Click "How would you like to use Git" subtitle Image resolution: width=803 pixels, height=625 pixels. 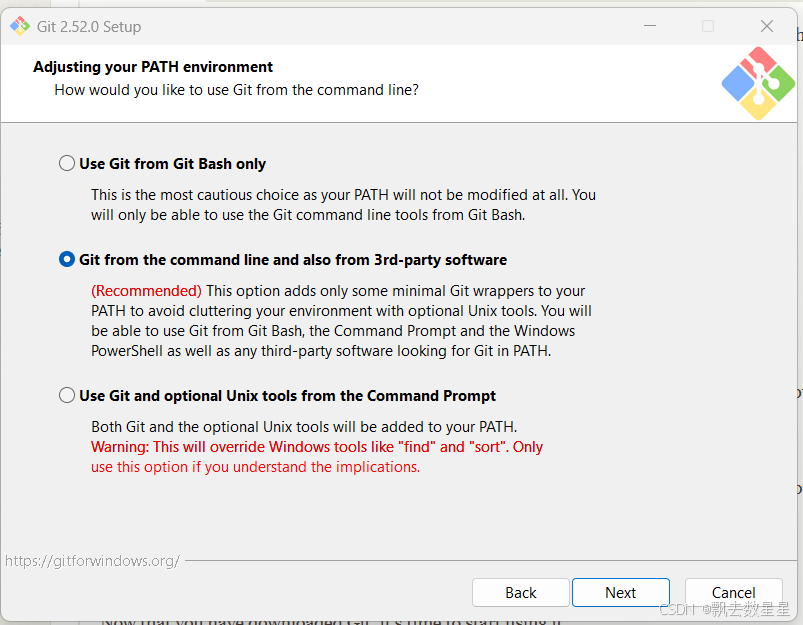(237, 90)
